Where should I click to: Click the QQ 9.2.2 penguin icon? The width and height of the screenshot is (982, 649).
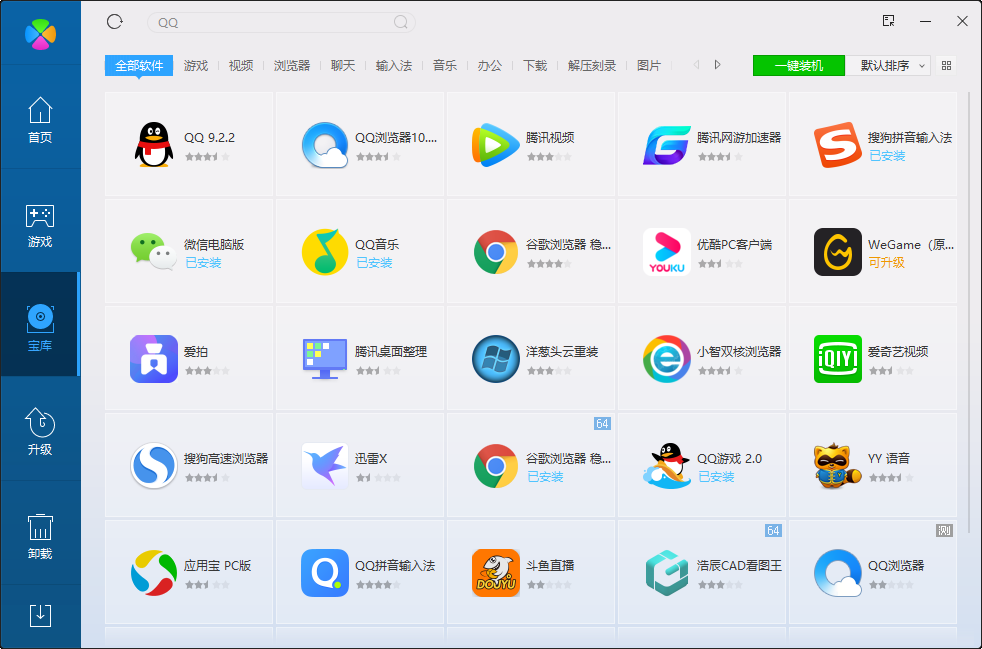(x=154, y=145)
